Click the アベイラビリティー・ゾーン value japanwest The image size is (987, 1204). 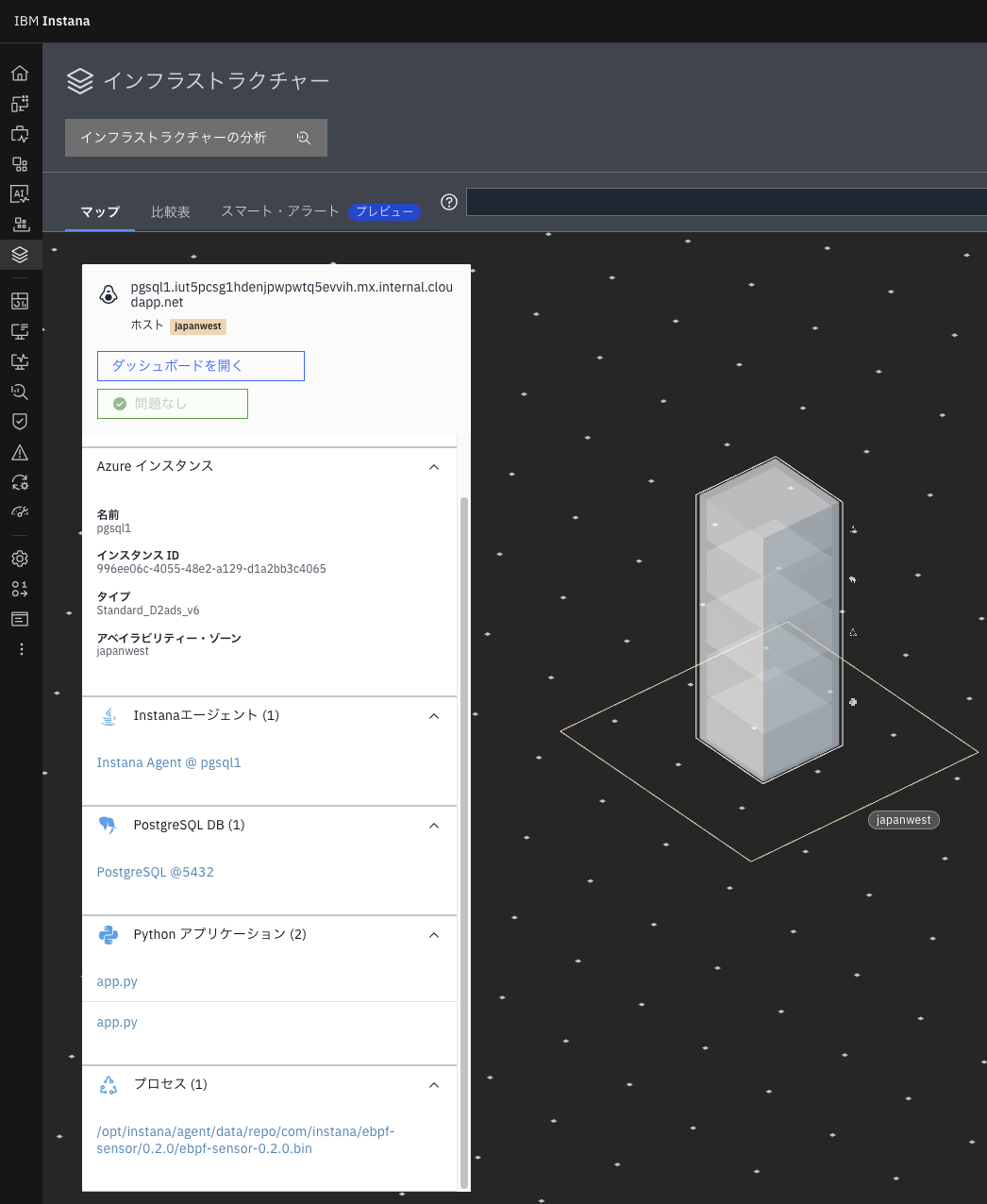coord(123,651)
